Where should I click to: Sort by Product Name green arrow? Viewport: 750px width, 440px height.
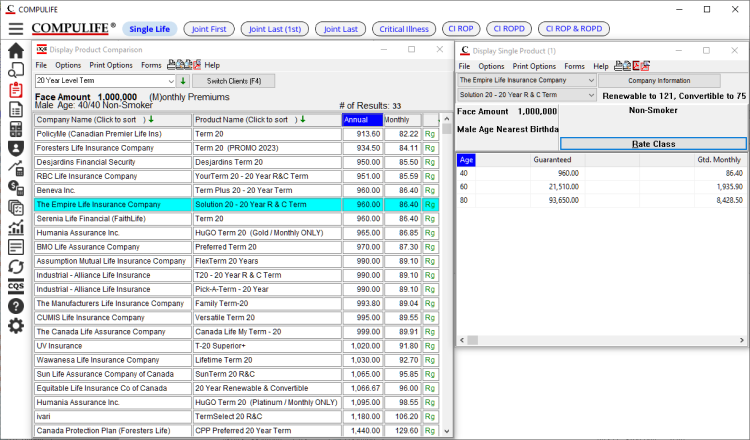tap(302, 119)
